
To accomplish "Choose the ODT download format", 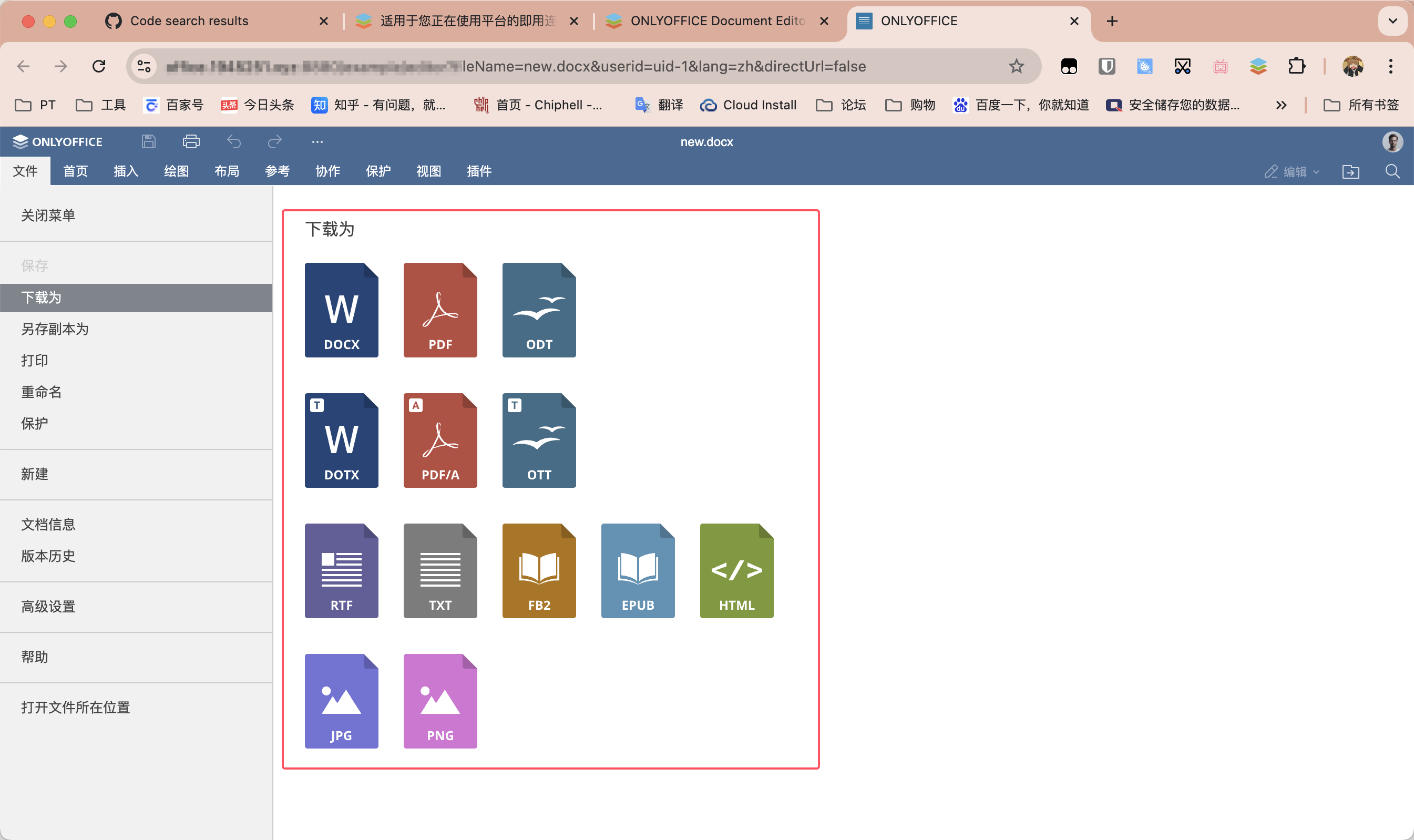I will [x=539, y=310].
